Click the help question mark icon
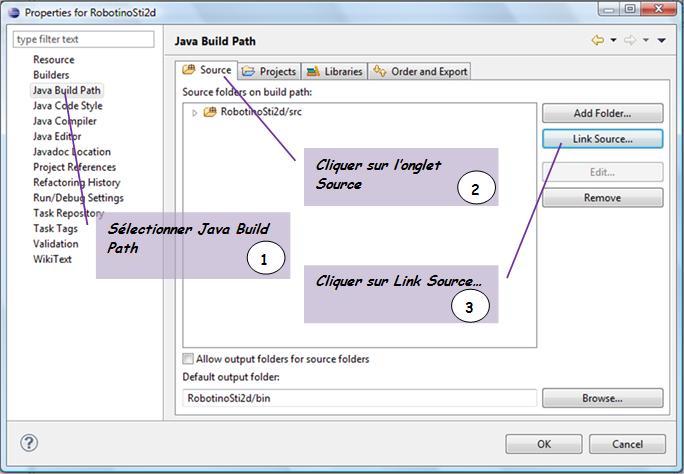Screen dimensions: 684x474 coord(30,443)
